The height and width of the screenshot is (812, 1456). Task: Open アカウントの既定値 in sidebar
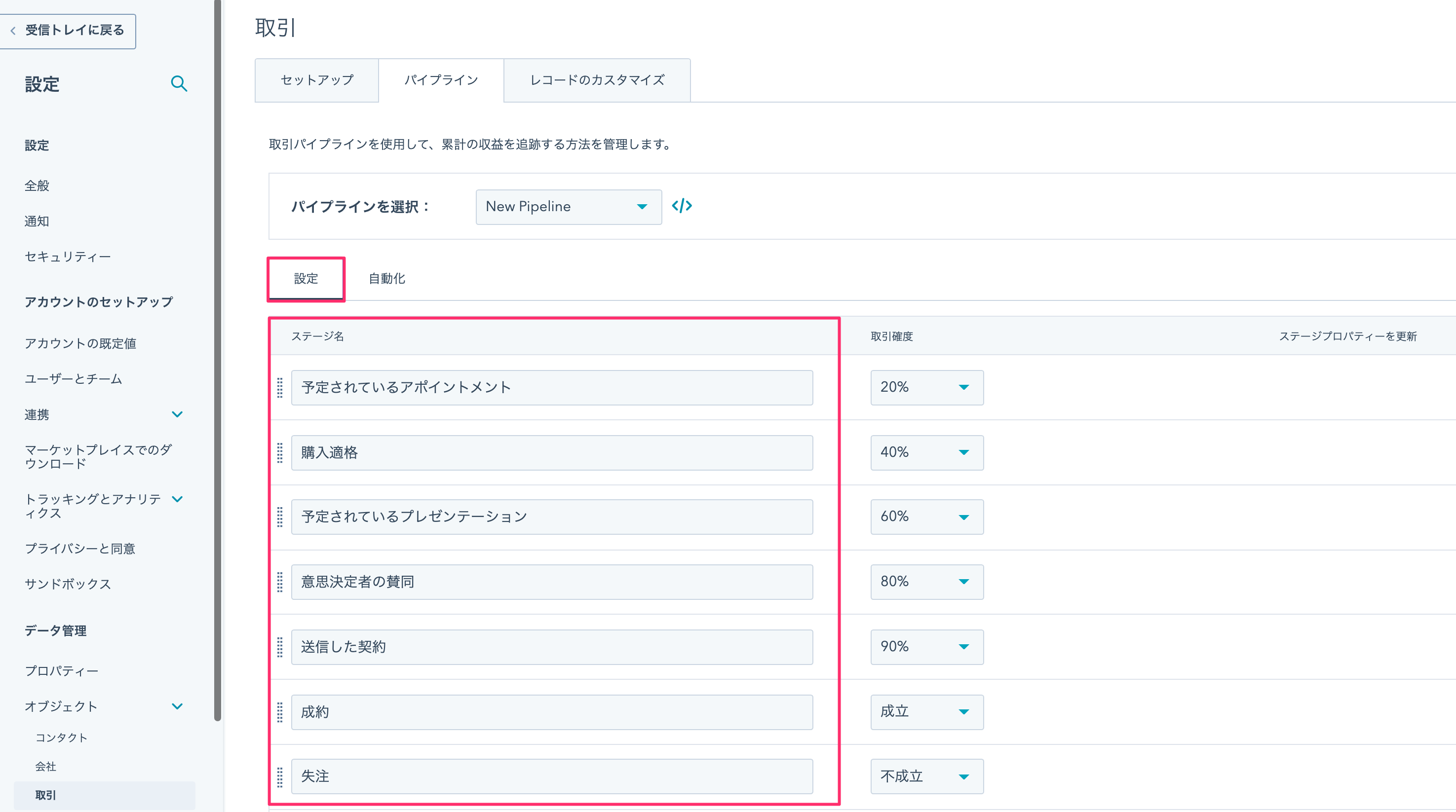80,343
